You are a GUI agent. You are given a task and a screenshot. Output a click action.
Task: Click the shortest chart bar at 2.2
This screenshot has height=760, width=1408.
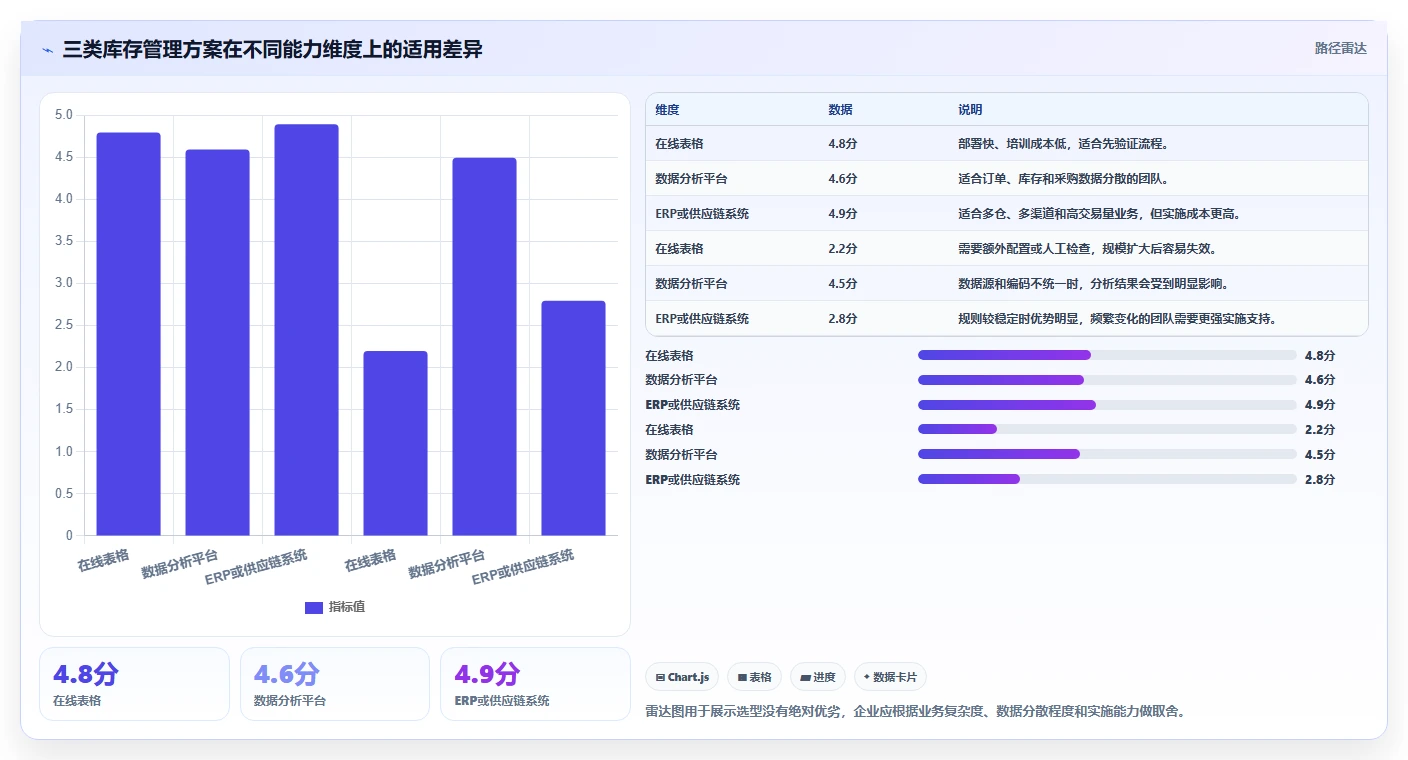click(x=396, y=443)
